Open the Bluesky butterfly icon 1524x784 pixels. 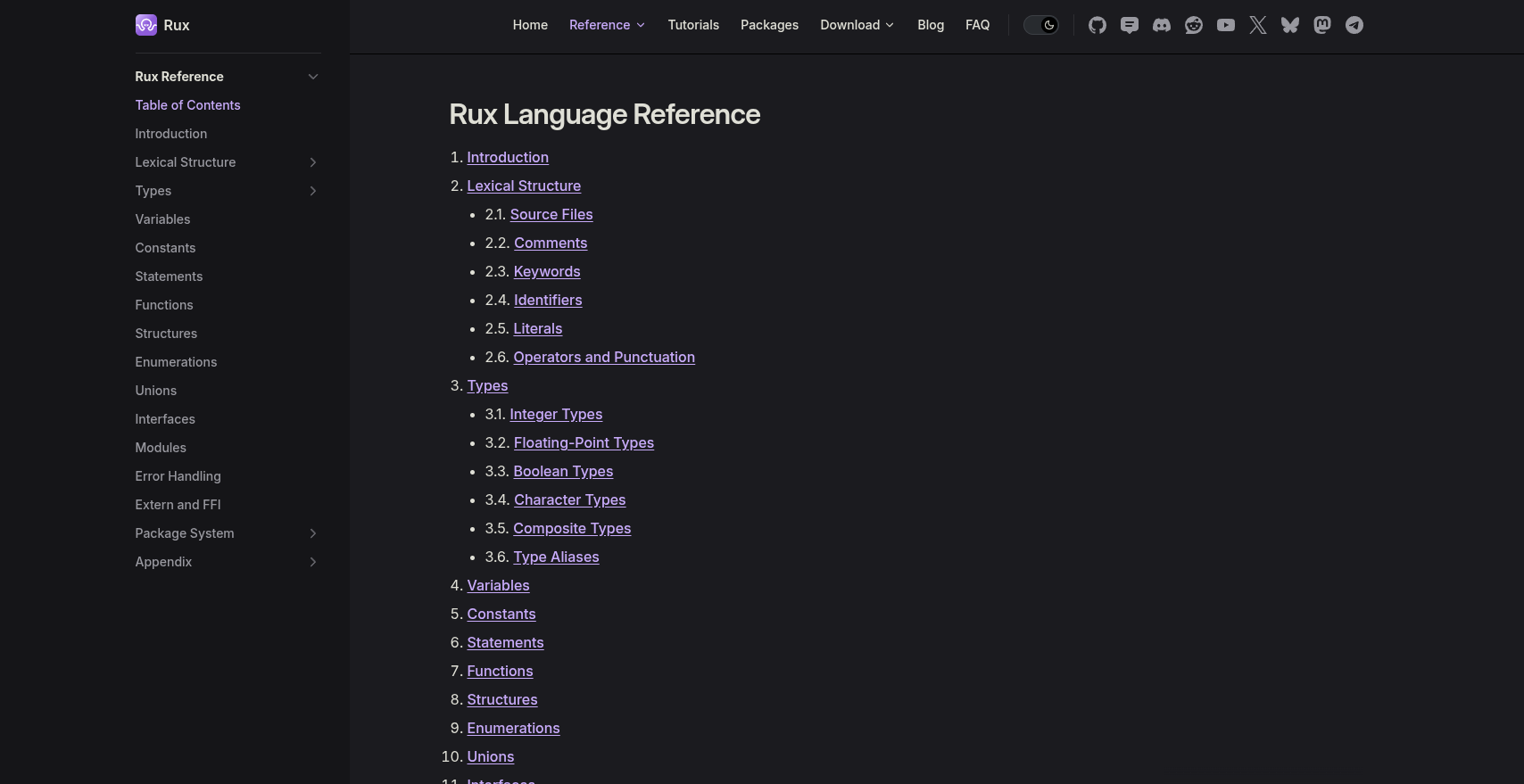click(x=1290, y=25)
